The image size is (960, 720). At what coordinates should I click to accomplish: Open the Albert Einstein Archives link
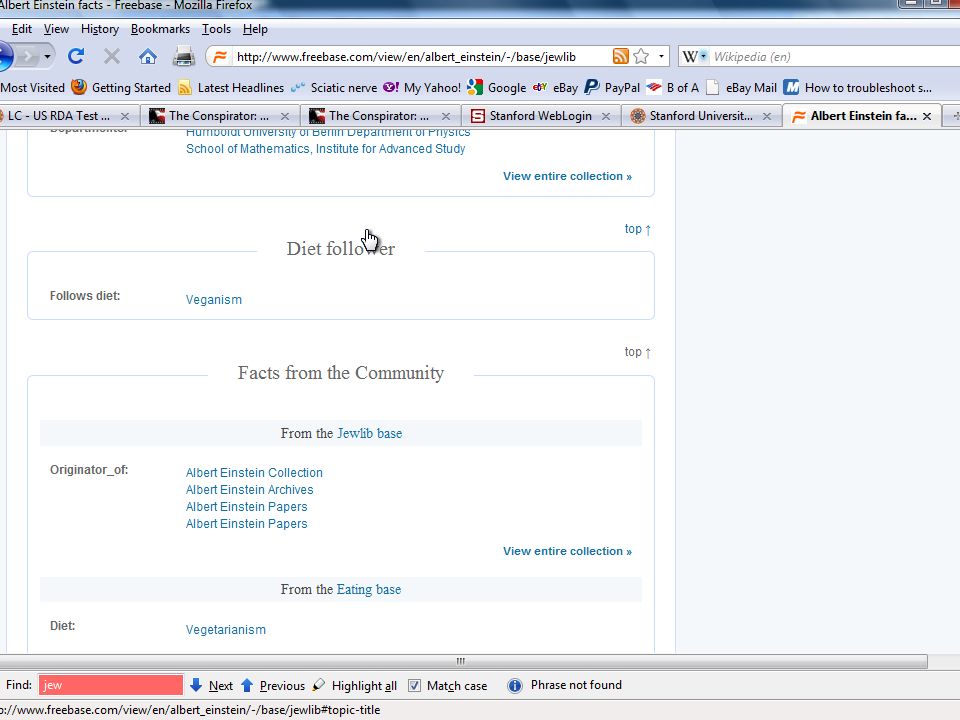pos(249,490)
